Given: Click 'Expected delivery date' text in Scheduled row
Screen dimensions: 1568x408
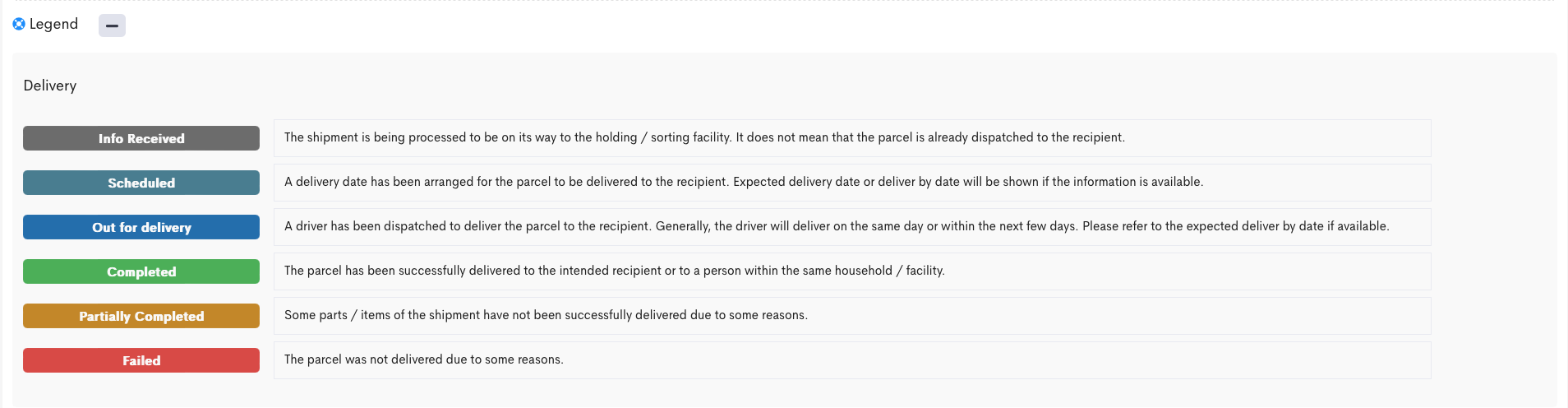Looking at the screenshot, I should coord(796,182).
